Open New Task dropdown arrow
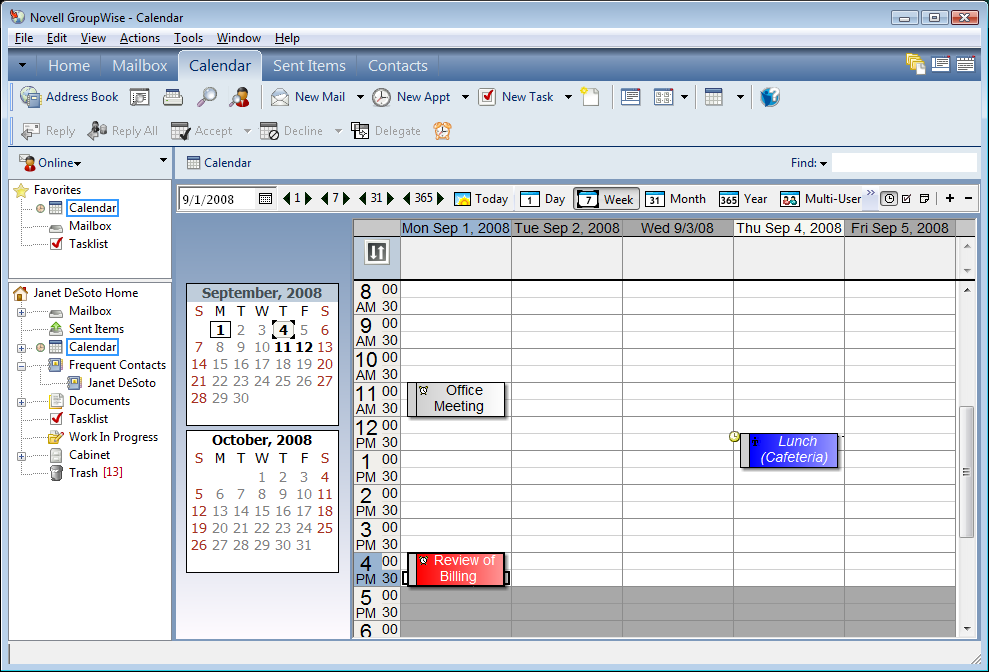 568,97
